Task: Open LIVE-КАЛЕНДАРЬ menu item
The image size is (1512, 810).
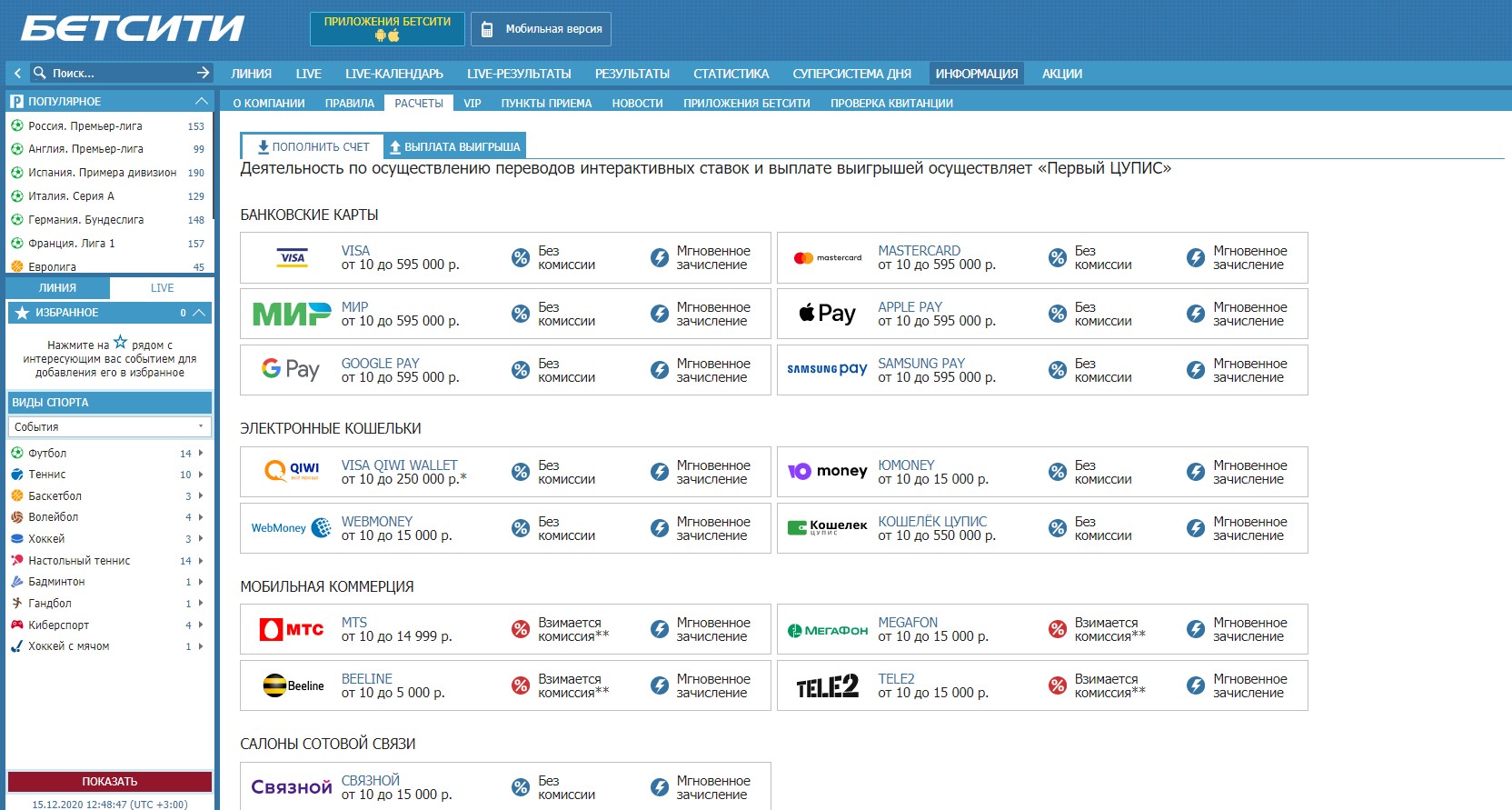Action: 394,74
